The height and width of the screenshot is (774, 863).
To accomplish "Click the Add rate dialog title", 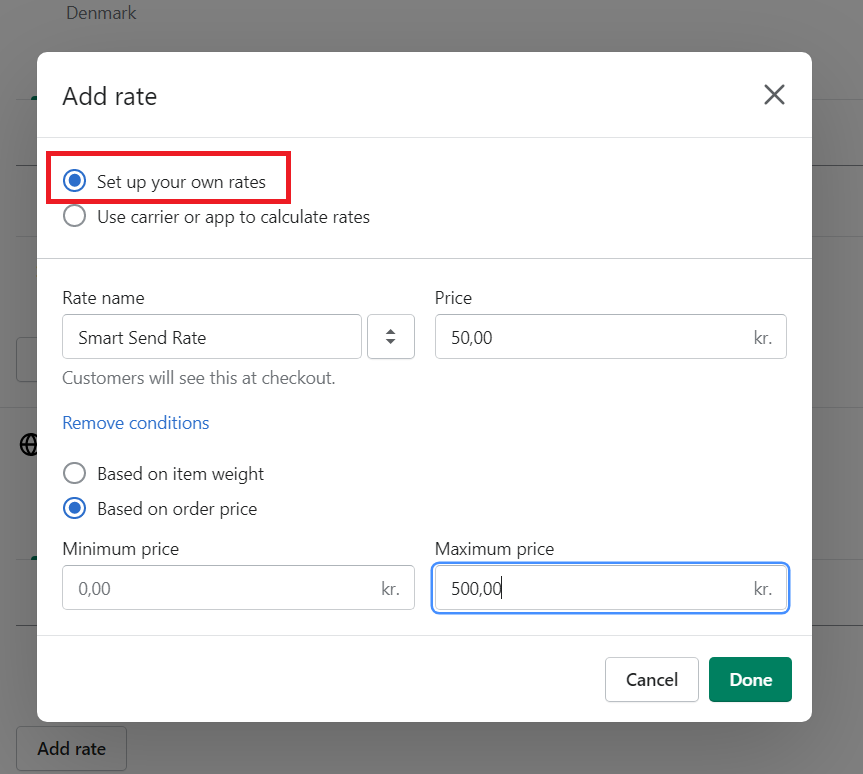I will point(110,96).
